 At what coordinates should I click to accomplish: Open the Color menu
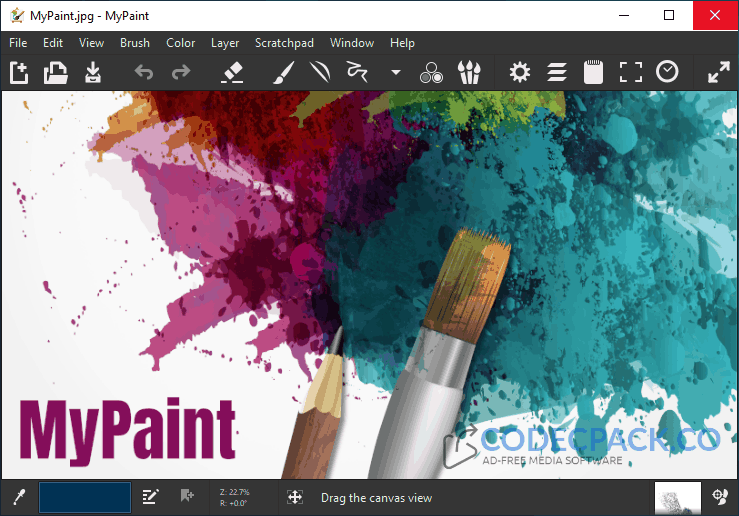pos(181,43)
